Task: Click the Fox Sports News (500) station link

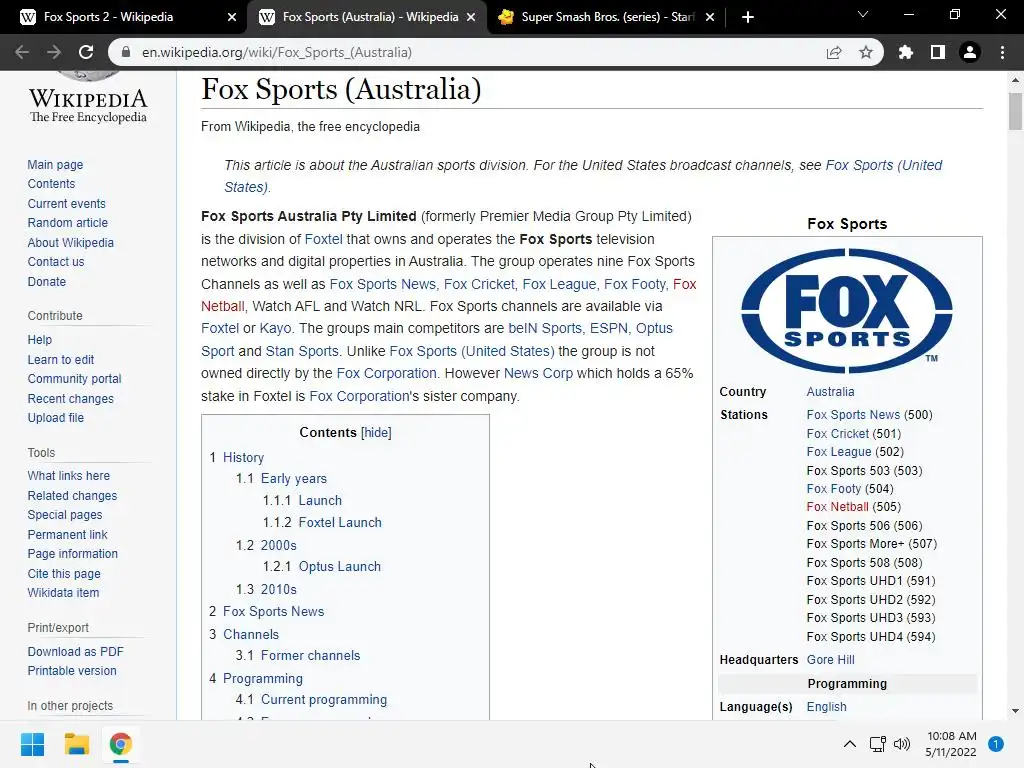Action: pos(853,415)
